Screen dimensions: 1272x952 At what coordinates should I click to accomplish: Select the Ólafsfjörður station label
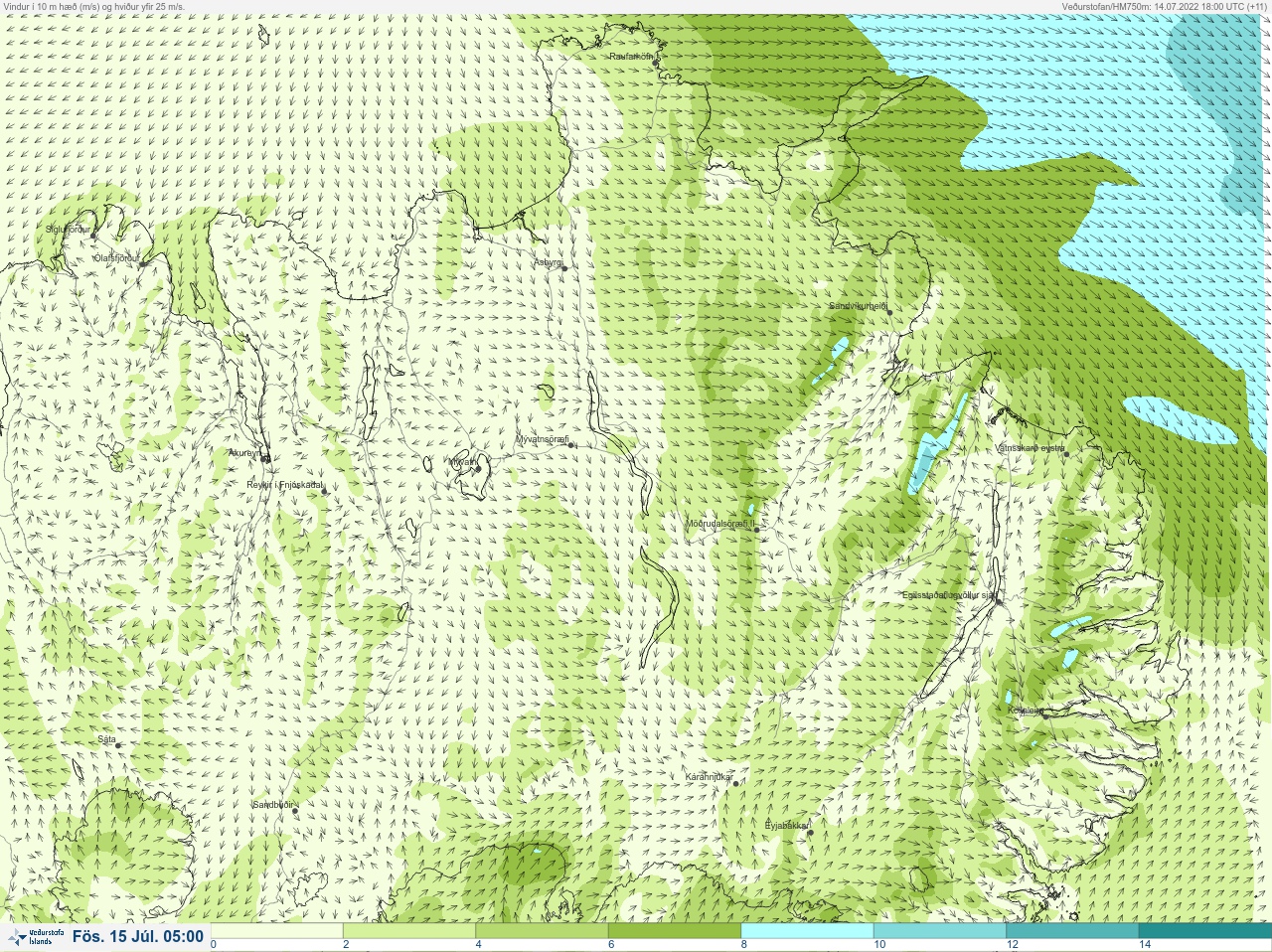[116, 258]
